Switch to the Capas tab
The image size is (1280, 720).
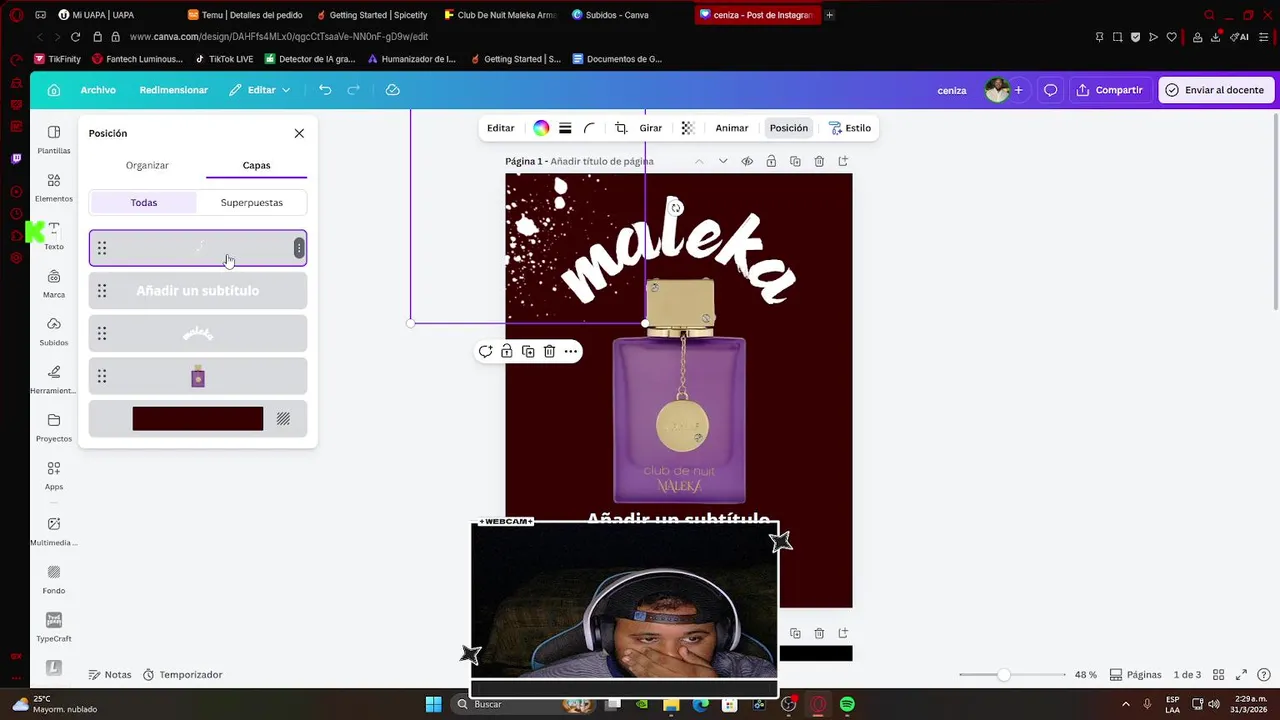256,165
